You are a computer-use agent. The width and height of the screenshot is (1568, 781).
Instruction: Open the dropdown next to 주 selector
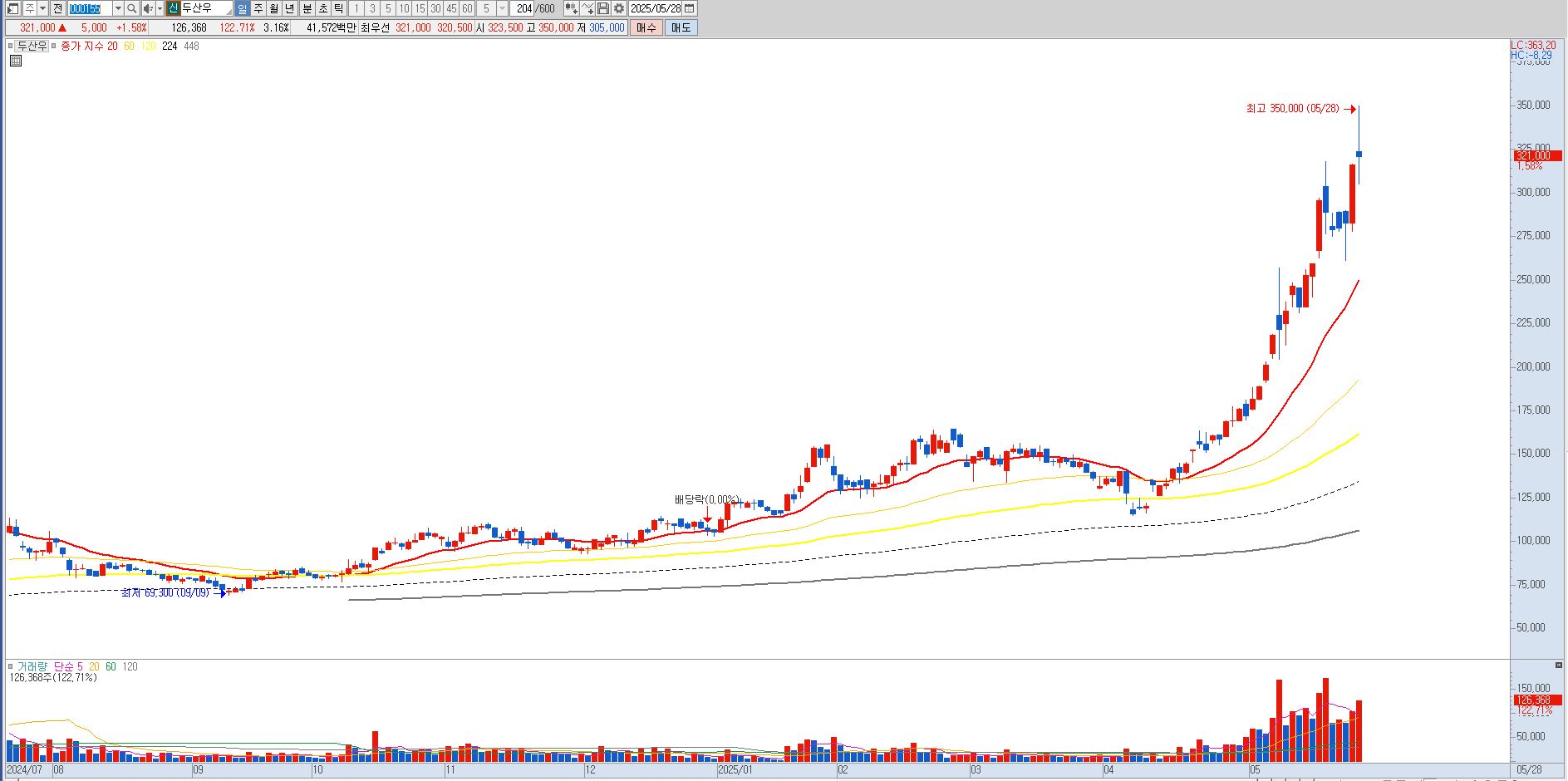tap(43, 8)
